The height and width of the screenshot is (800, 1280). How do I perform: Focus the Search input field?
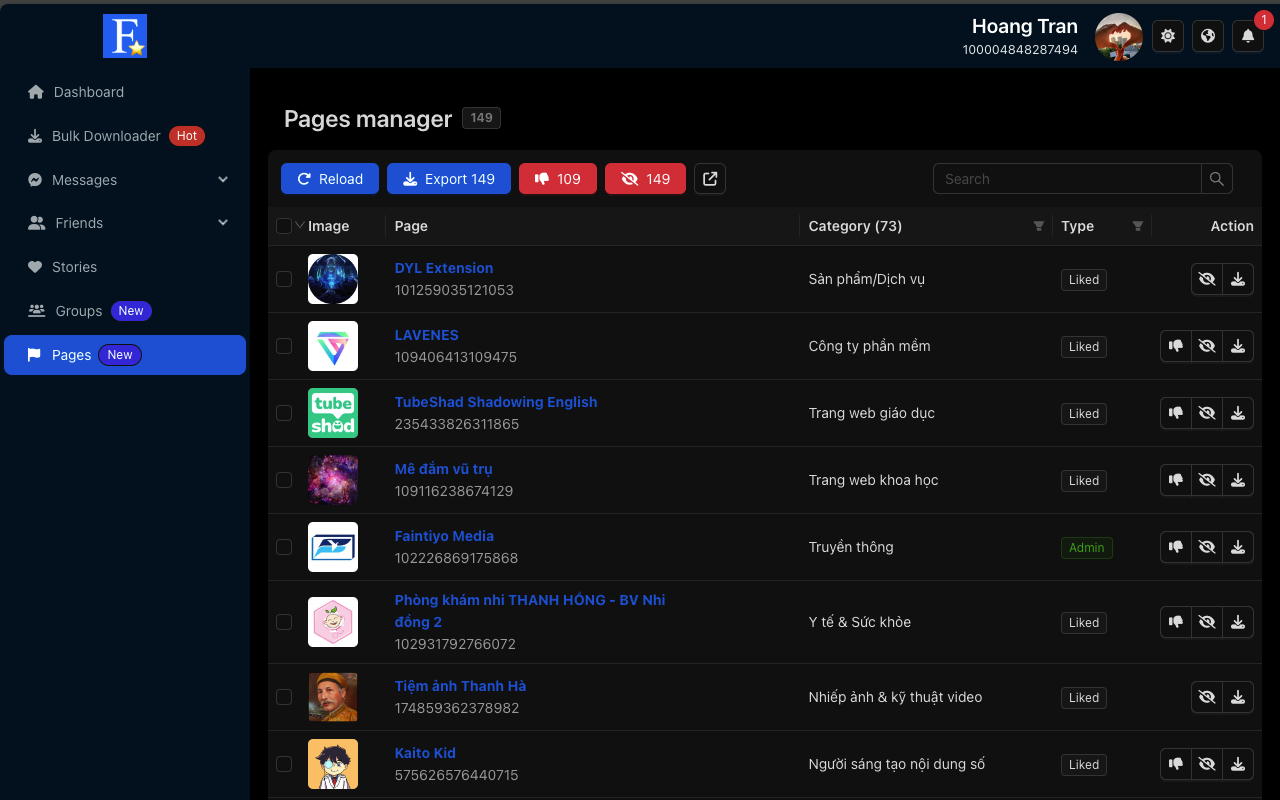(1066, 179)
